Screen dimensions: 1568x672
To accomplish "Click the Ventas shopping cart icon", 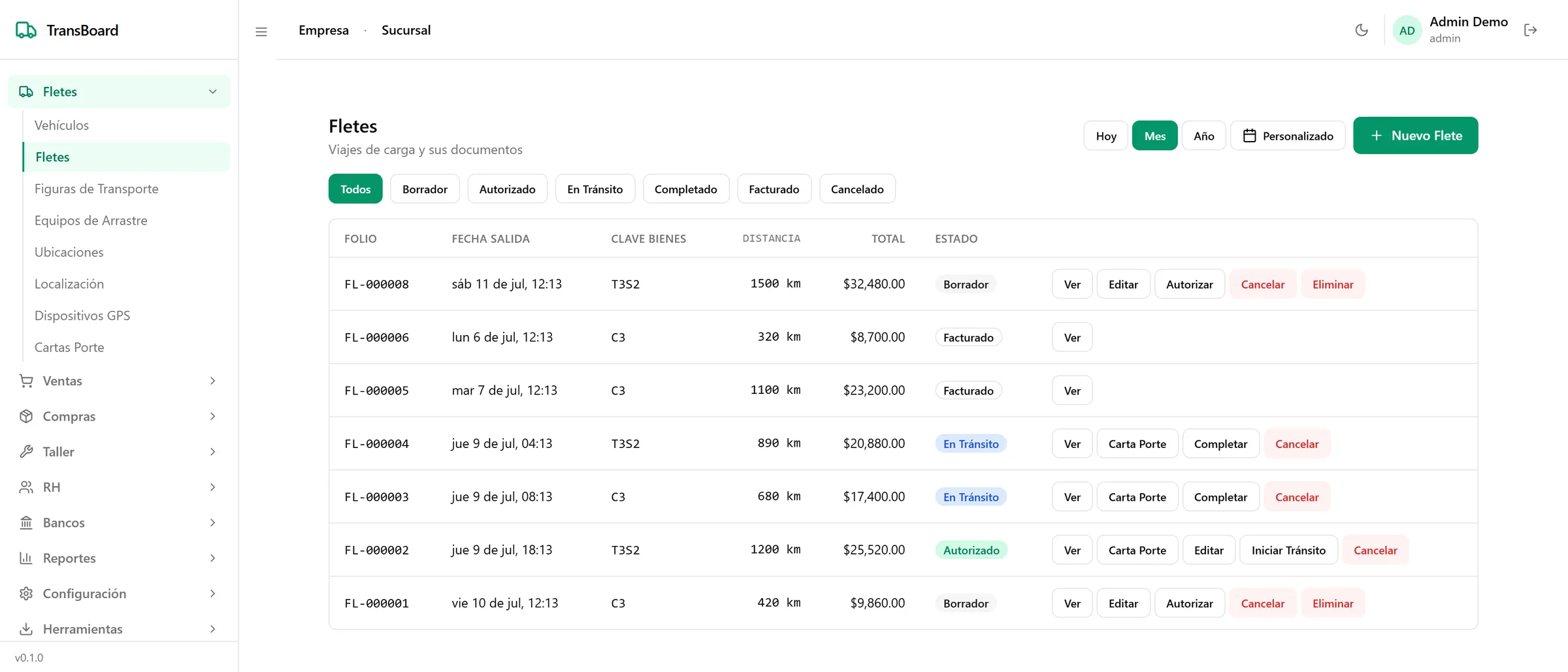I will pyautogui.click(x=26, y=381).
